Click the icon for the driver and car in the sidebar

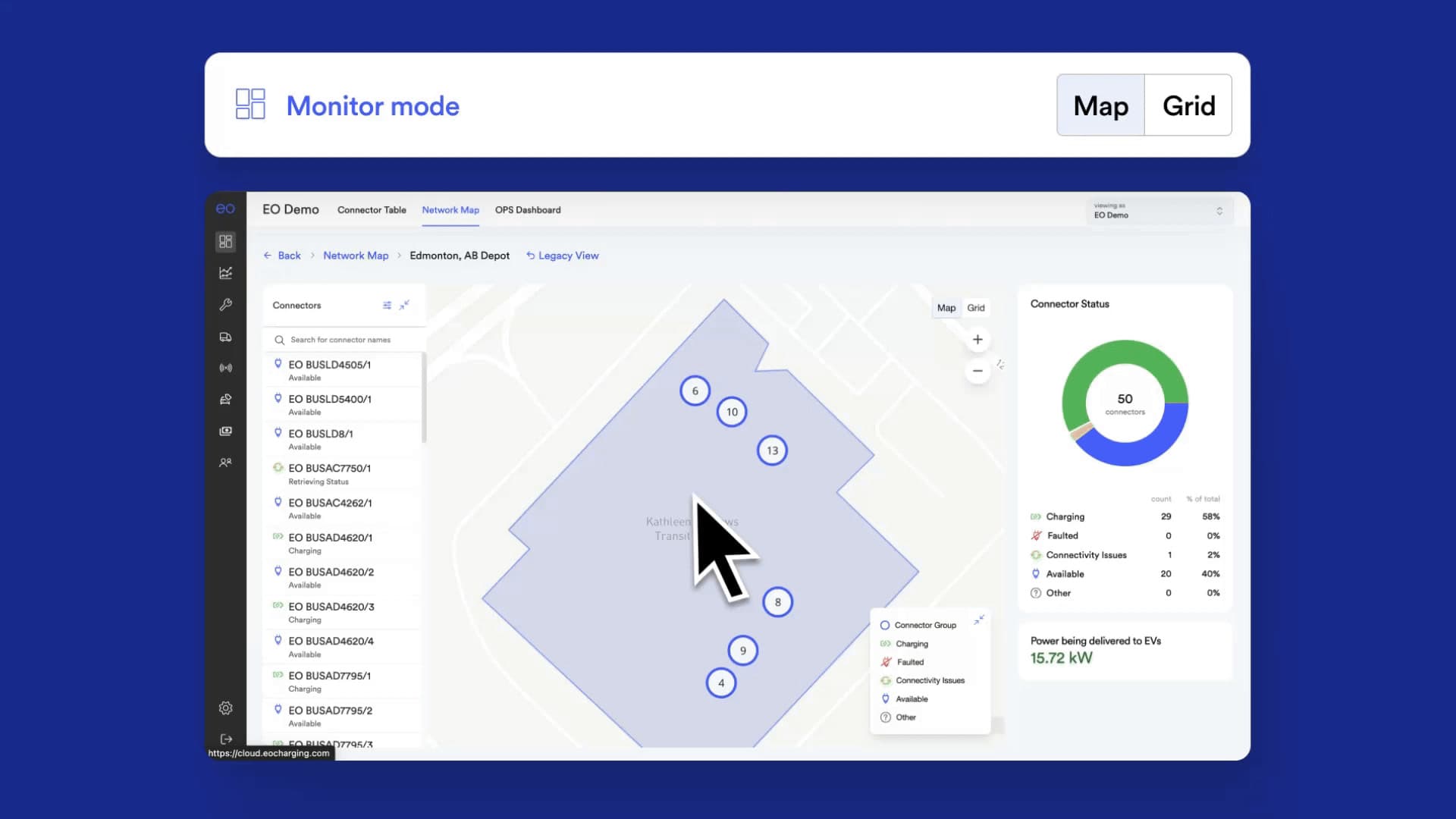click(x=225, y=399)
